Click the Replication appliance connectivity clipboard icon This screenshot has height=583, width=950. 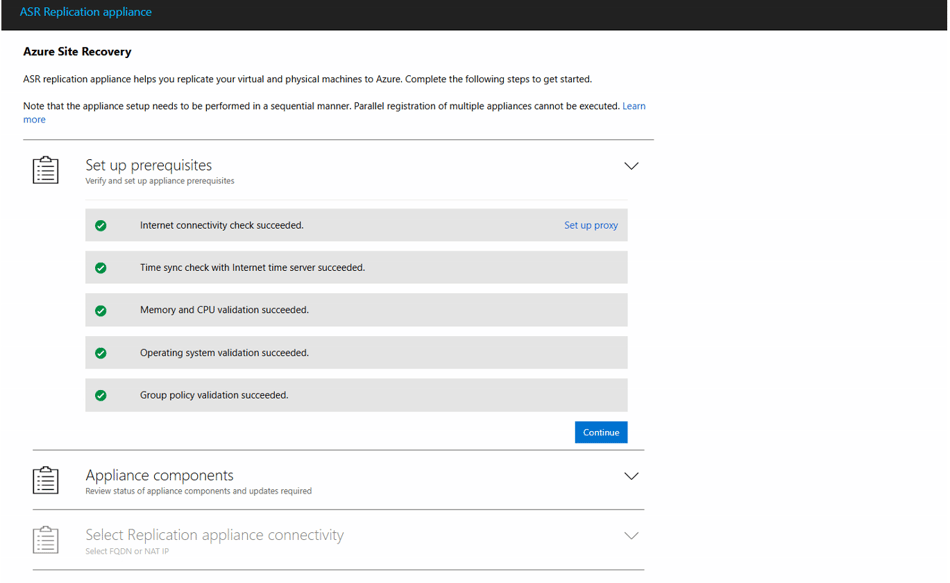pos(45,539)
